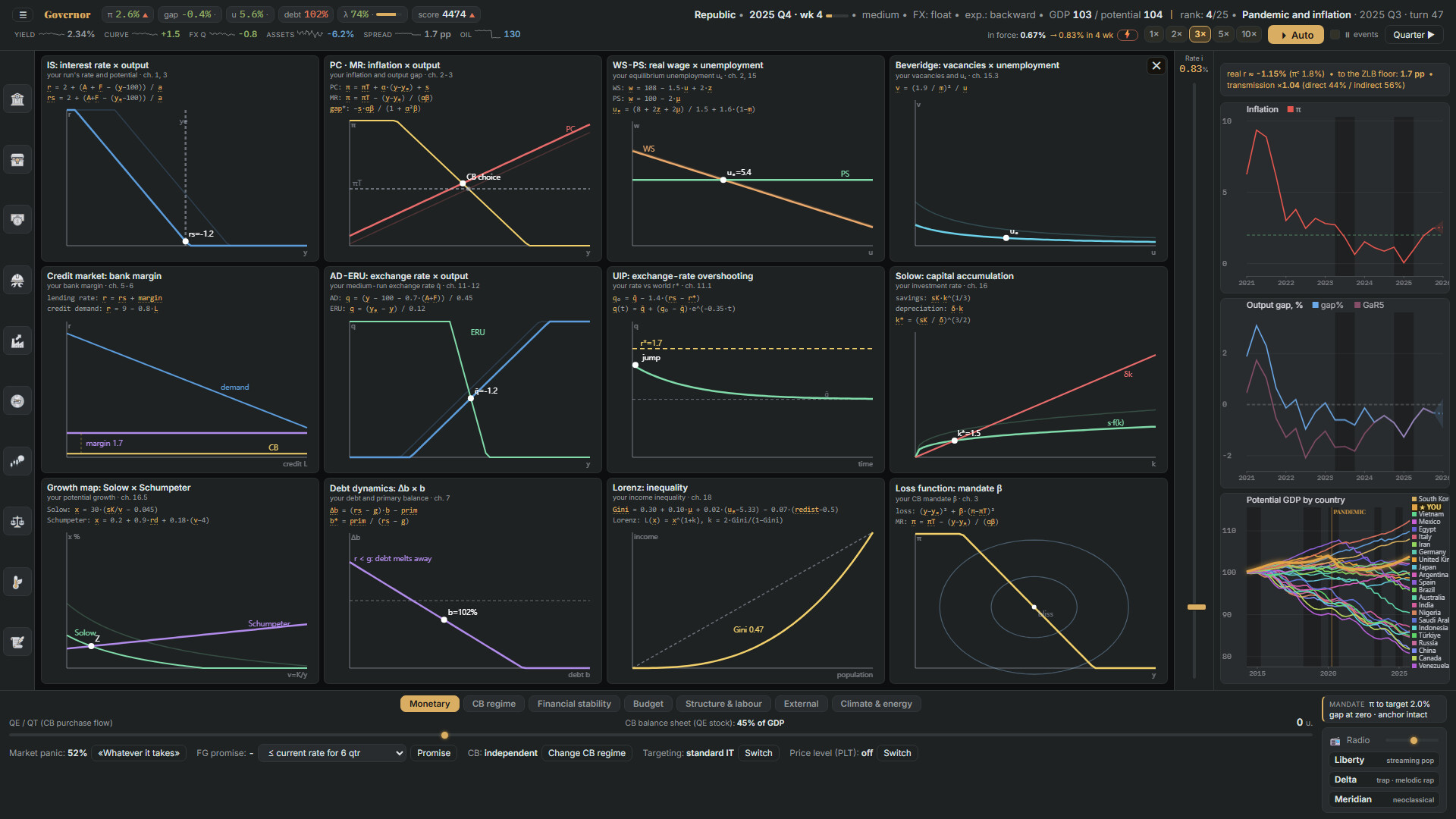
Task: Open the Climate & energy tab
Action: 876,704
